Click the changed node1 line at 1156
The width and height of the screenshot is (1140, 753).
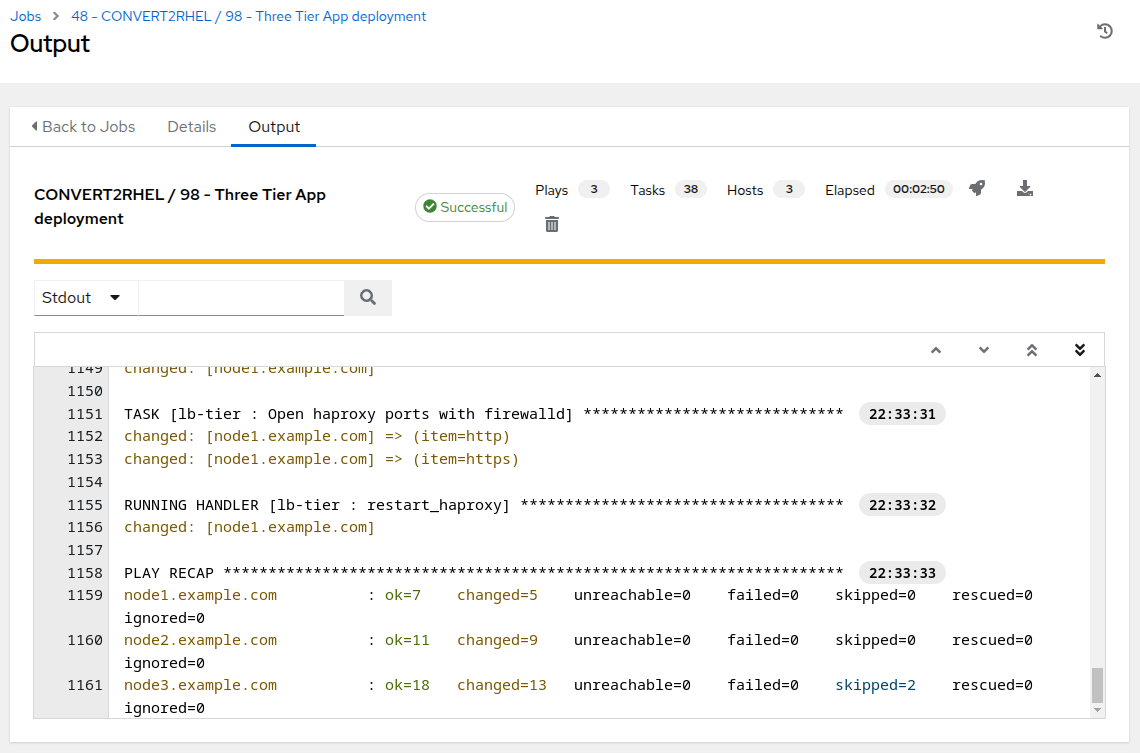249,528
